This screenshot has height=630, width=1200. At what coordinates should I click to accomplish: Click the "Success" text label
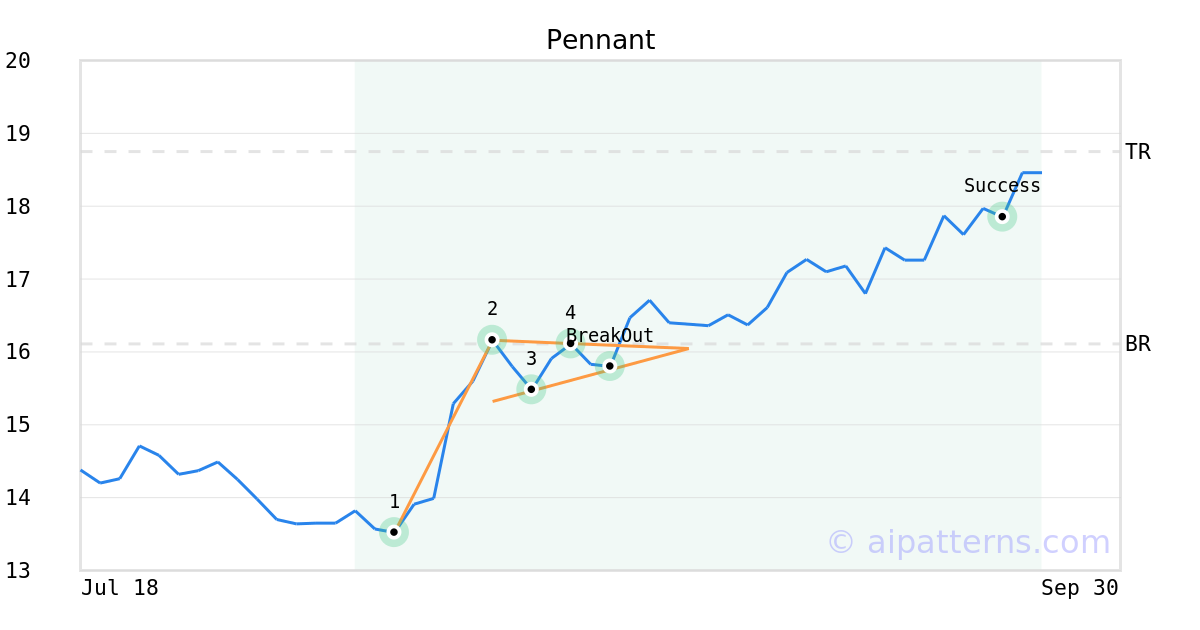[x=1002, y=186]
